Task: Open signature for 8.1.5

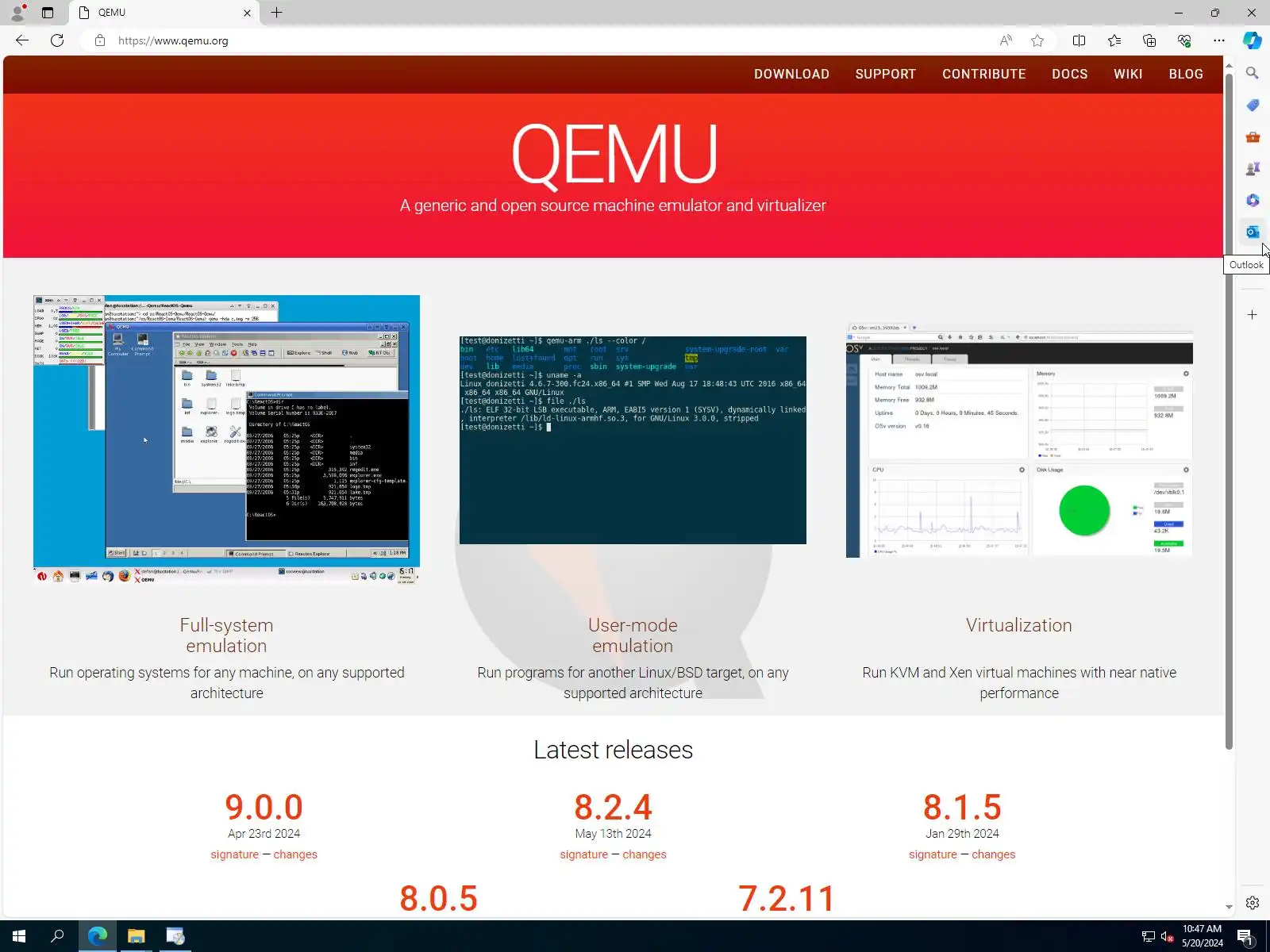Action: pos(933,854)
